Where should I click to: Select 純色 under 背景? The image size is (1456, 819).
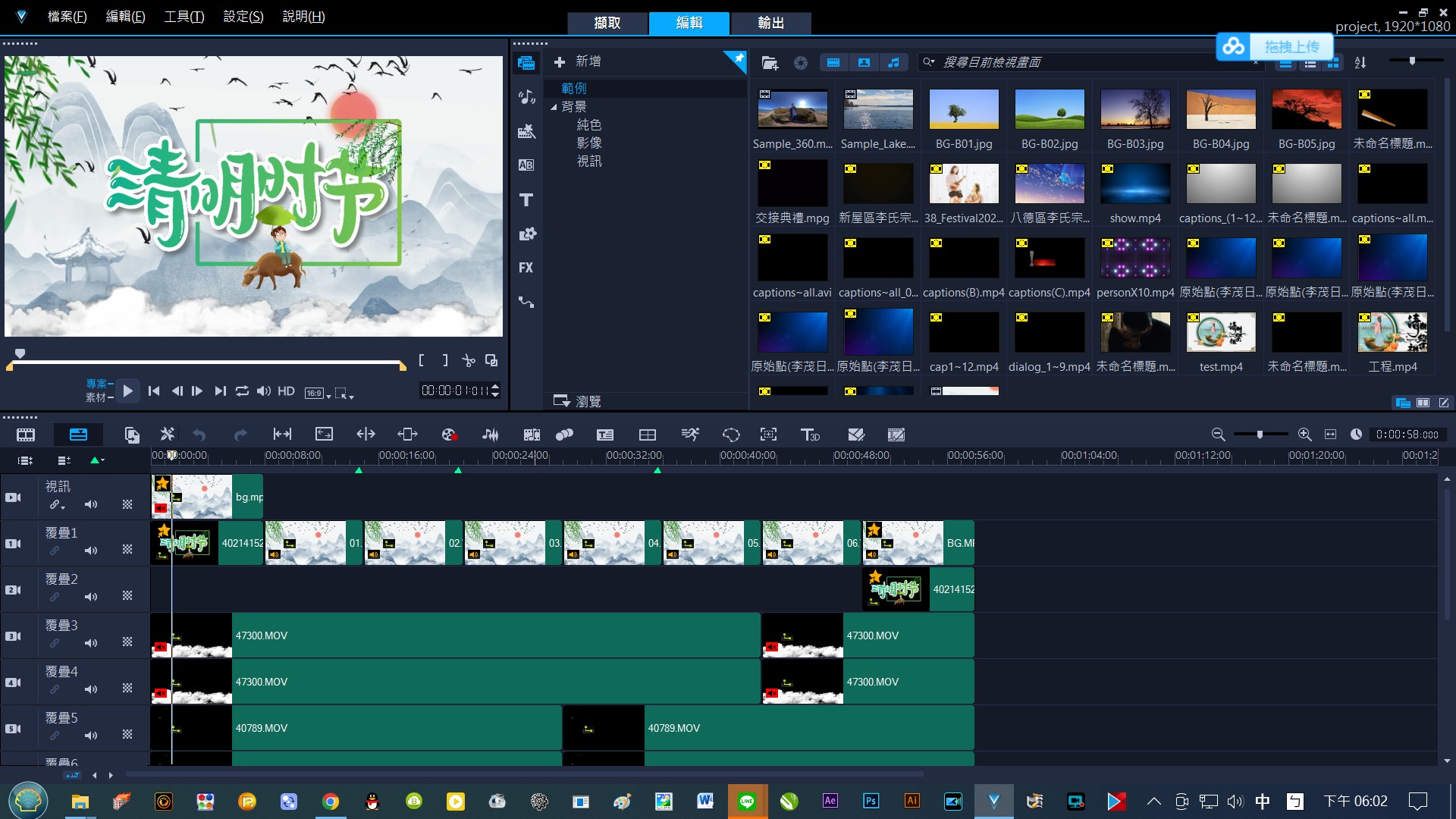coord(589,124)
